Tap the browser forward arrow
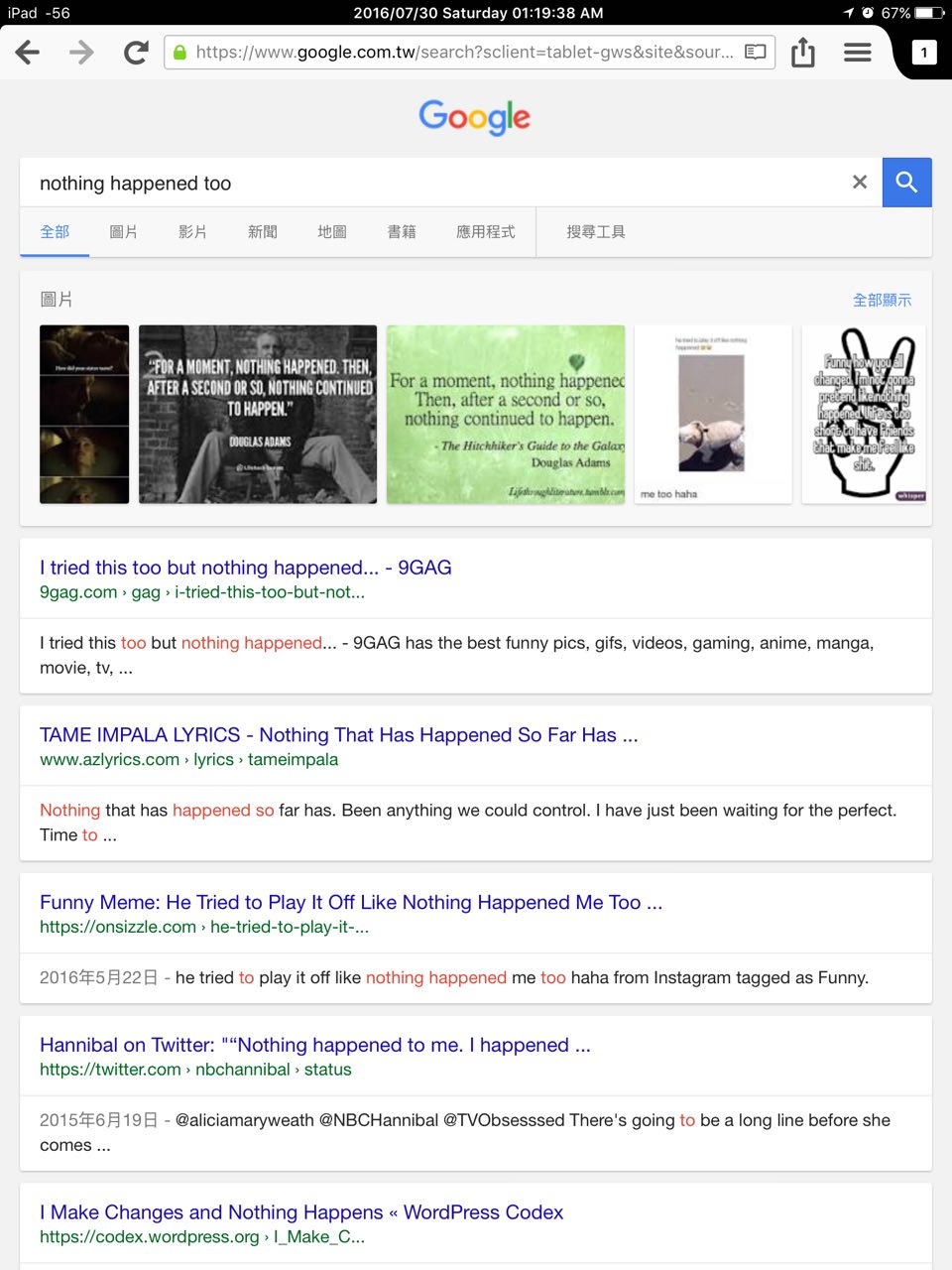The height and width of the screenshot is (1270, 952). tap(81, 53)
